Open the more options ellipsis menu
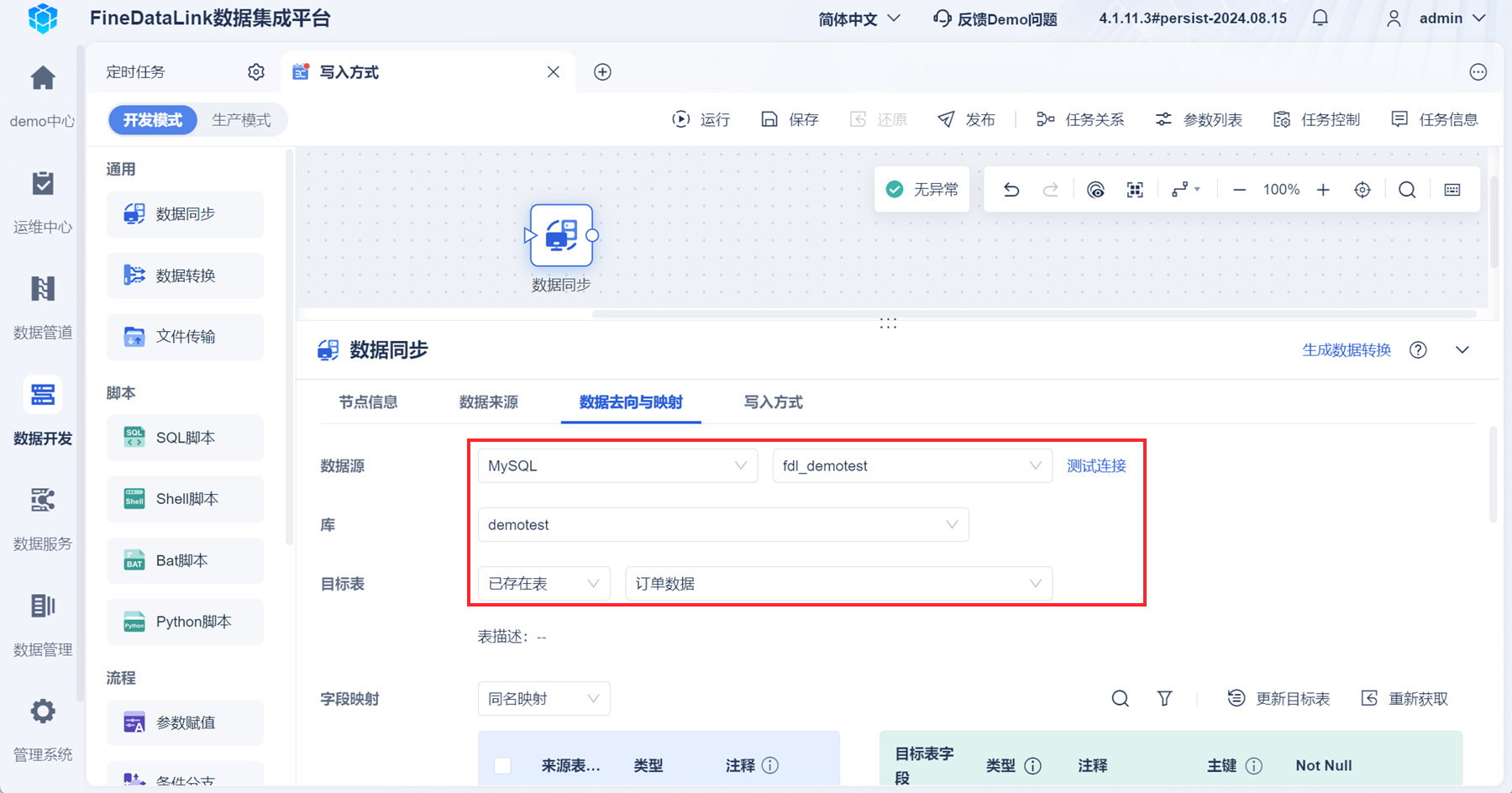The width and height of the screenshot is (1512, 793). (1478, 72)
